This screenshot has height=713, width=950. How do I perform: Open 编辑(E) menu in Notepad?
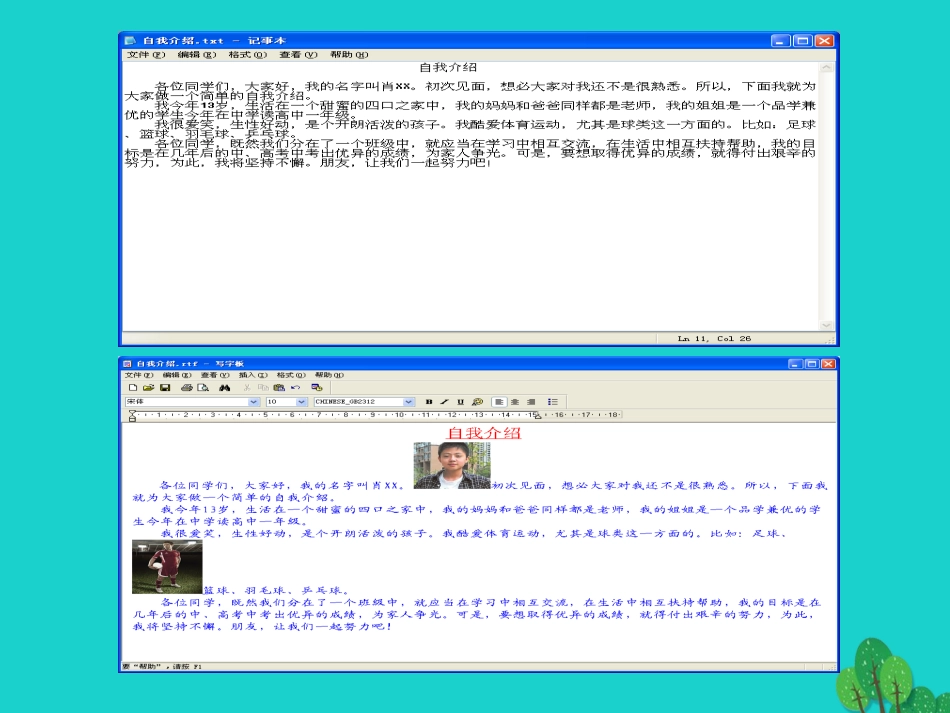click(x=196, y=55)
